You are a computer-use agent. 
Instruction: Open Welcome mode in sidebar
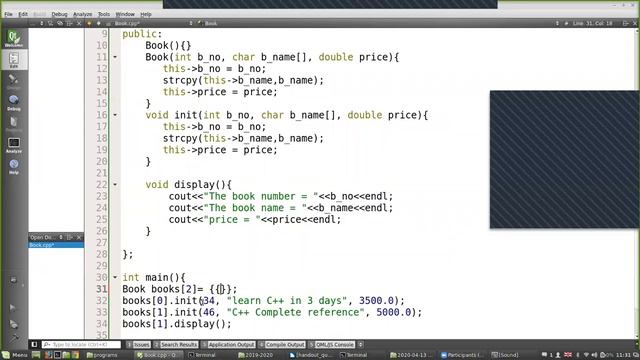(x=13, y=39)
